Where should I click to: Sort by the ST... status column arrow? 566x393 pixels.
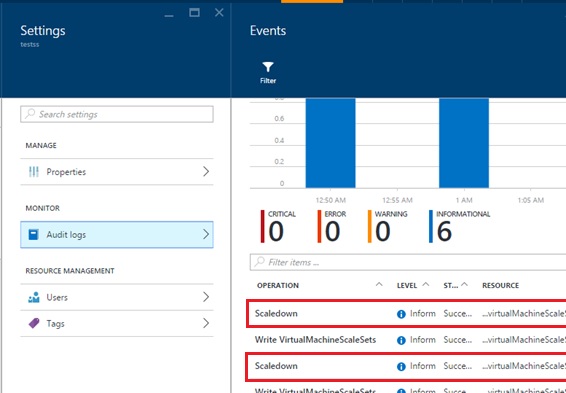click(465, 284)
